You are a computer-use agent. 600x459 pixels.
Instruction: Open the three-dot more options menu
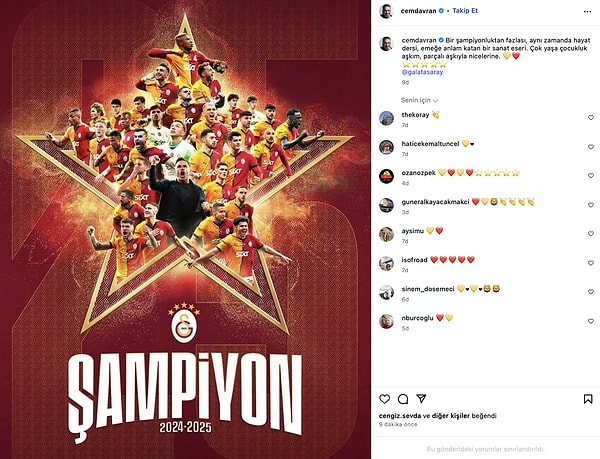click(587, 12)
